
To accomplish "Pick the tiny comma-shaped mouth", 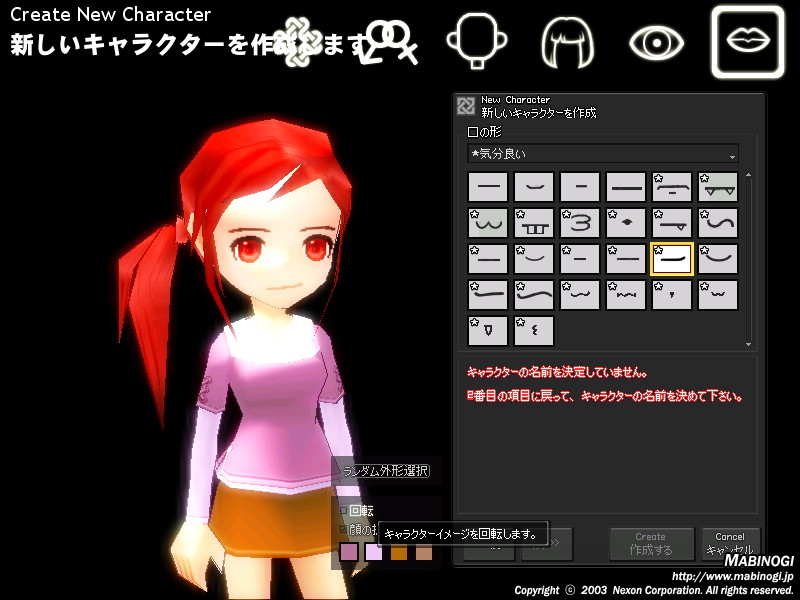I will point(671,295).
